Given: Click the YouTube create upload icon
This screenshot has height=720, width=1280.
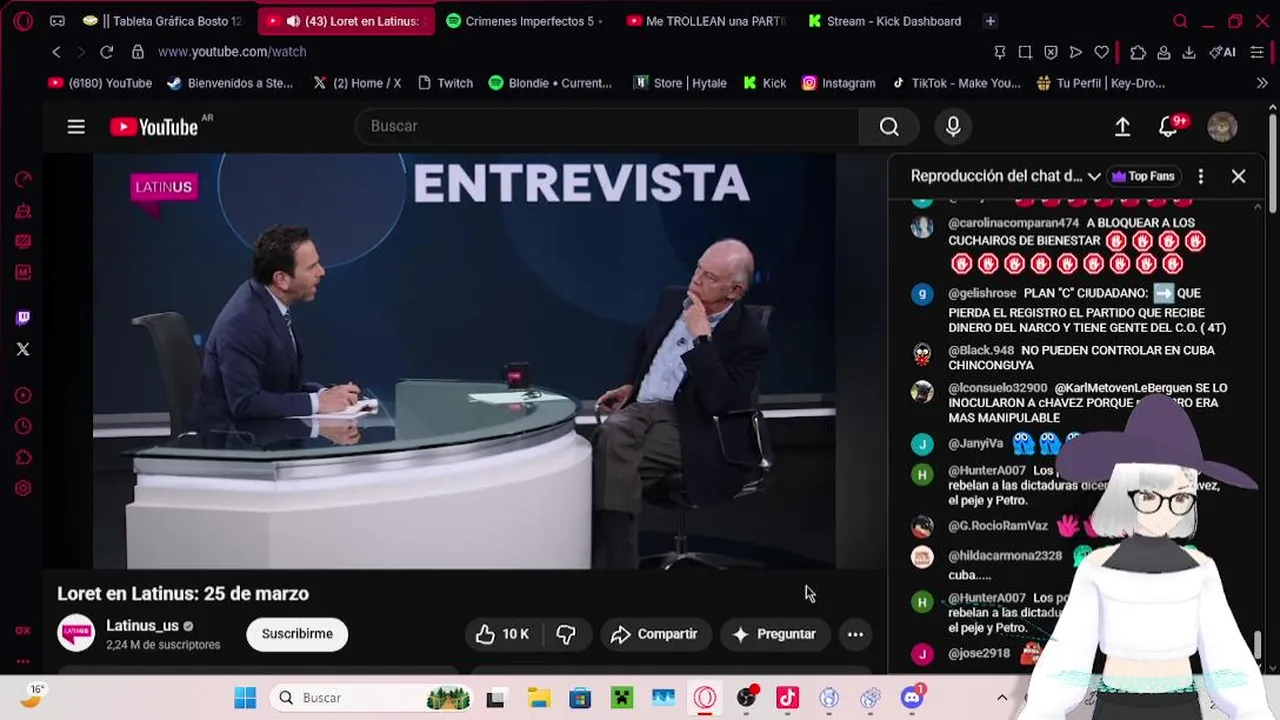Looking at the screenshot, I should (x=1122, y=127).
